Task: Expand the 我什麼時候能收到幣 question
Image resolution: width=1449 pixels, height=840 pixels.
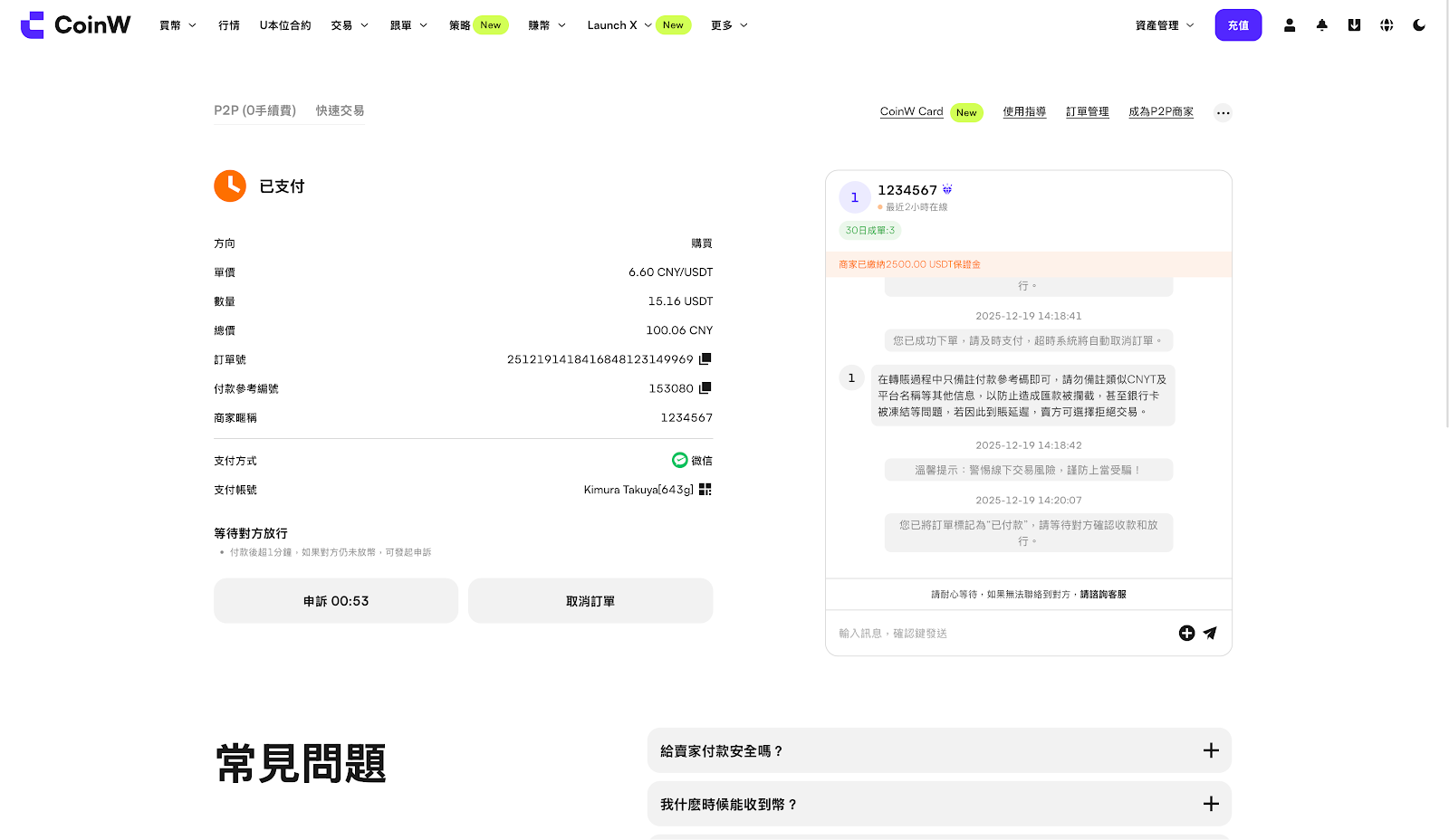Action: (1210, 804)
